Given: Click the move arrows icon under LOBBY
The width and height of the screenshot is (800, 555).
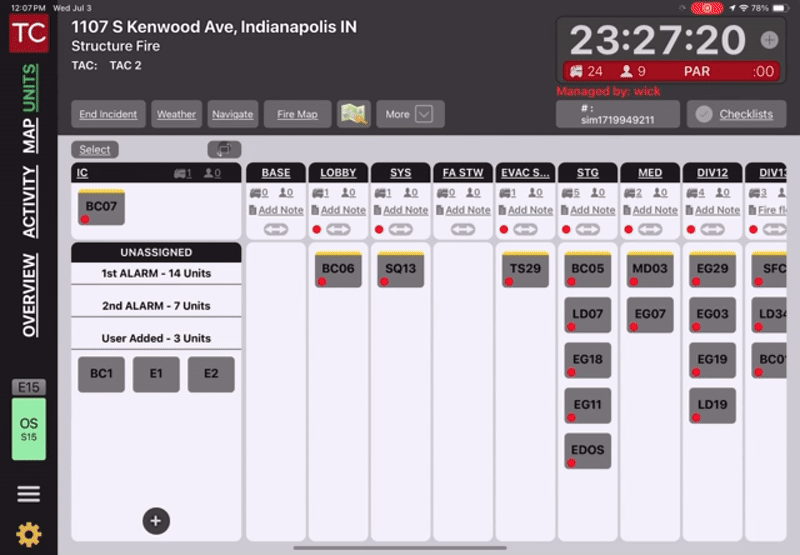Looking at the screenshot, I should point(338,229).
